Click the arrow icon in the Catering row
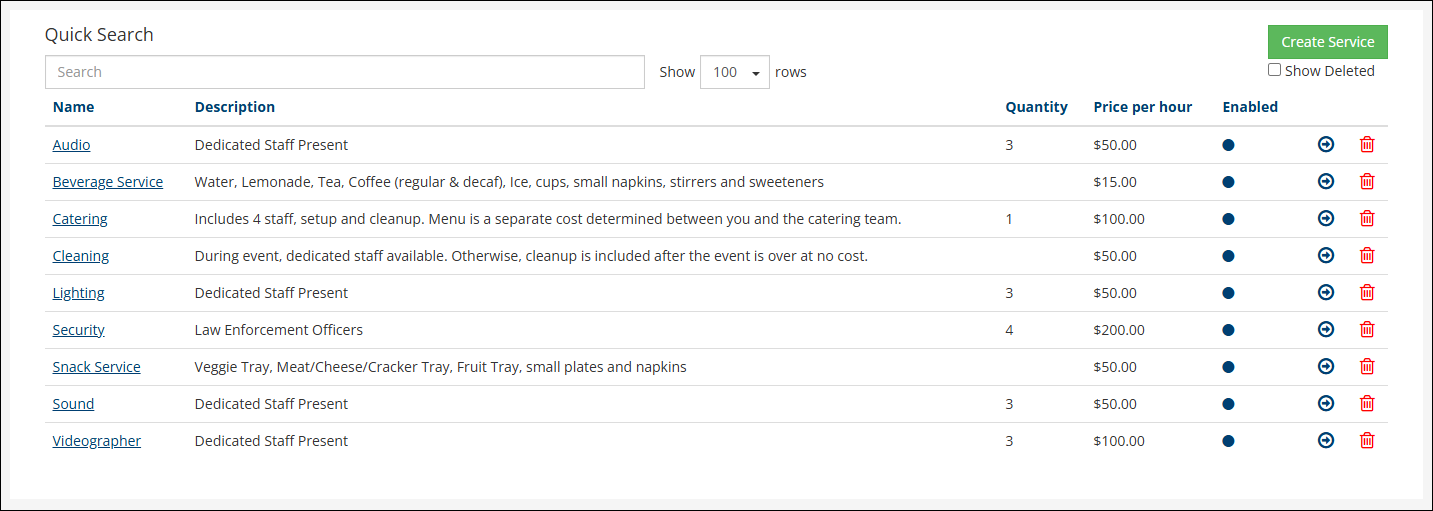The image size is (1433, 511). tap(1326, 219)
